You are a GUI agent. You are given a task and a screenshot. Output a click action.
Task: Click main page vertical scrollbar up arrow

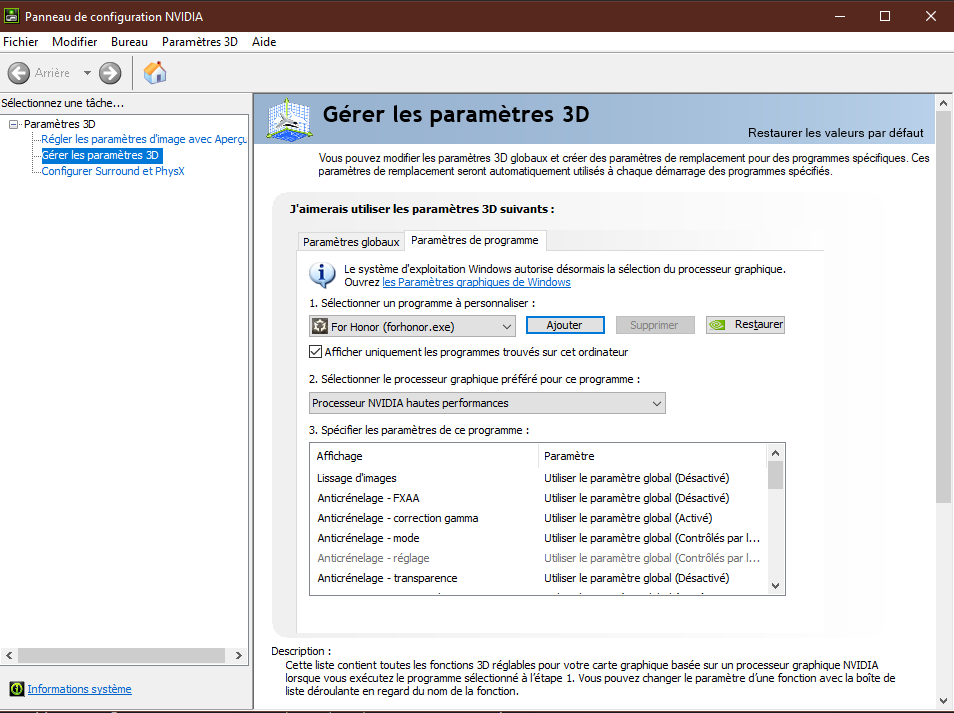[944, 103]
